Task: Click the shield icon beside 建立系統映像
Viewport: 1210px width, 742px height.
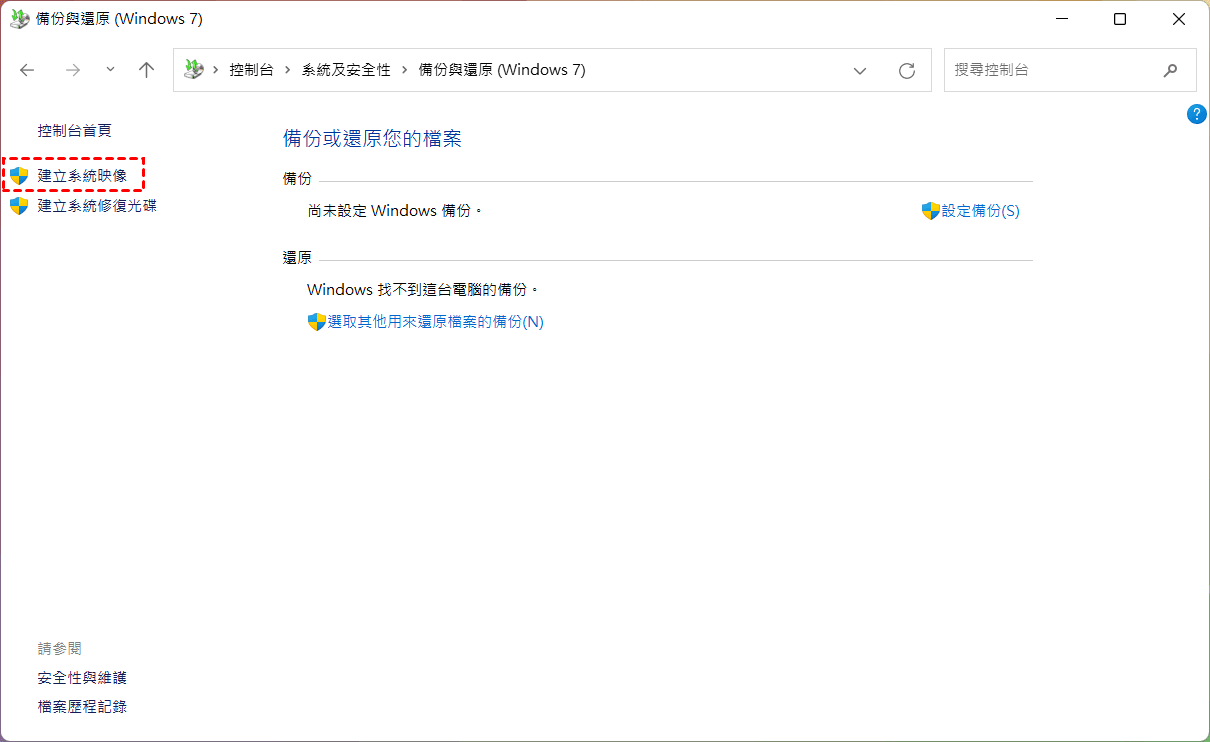Action: click(19, 175)
